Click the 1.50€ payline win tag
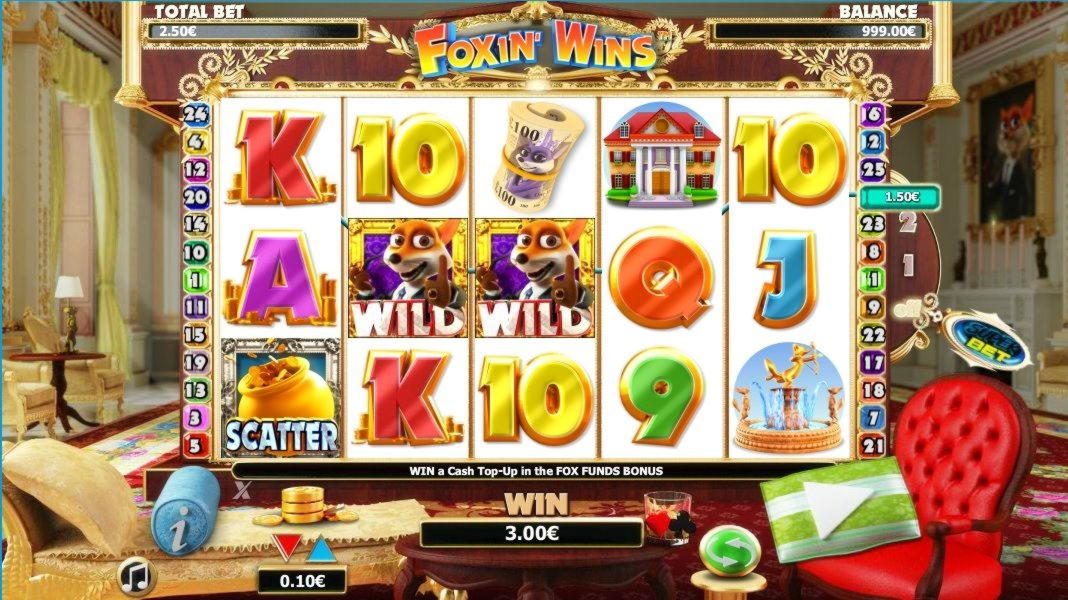1068x600 pixels. tap(900, 197)
